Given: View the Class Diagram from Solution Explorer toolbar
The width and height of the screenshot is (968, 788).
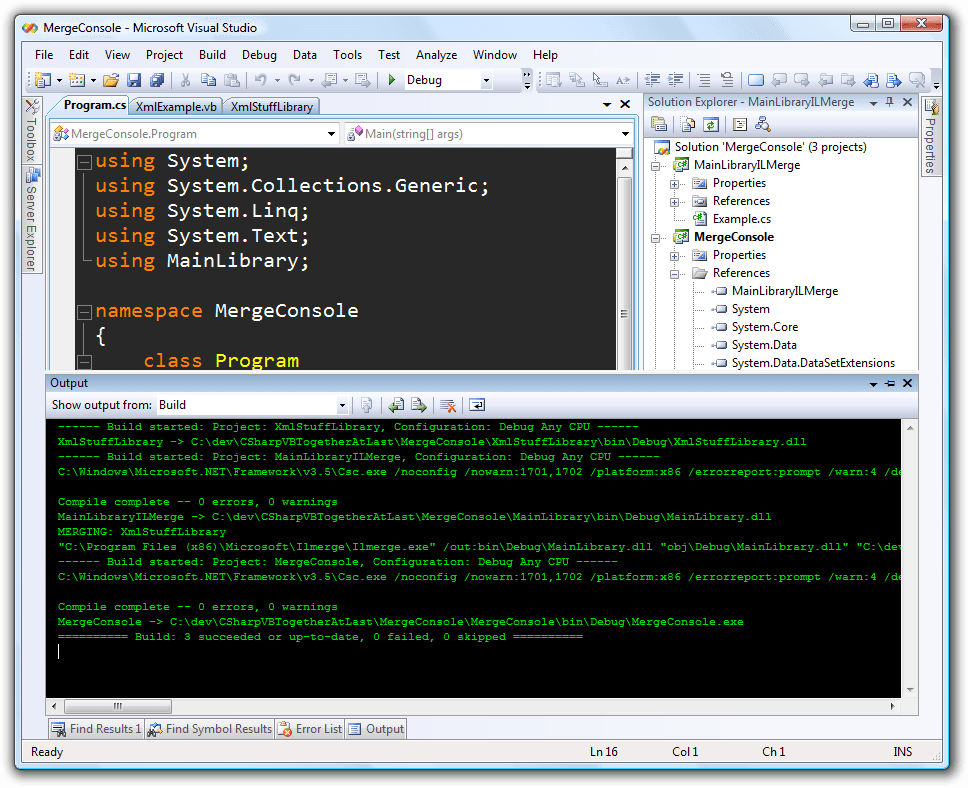Looking at the screenshot, I should click(761, 123).
